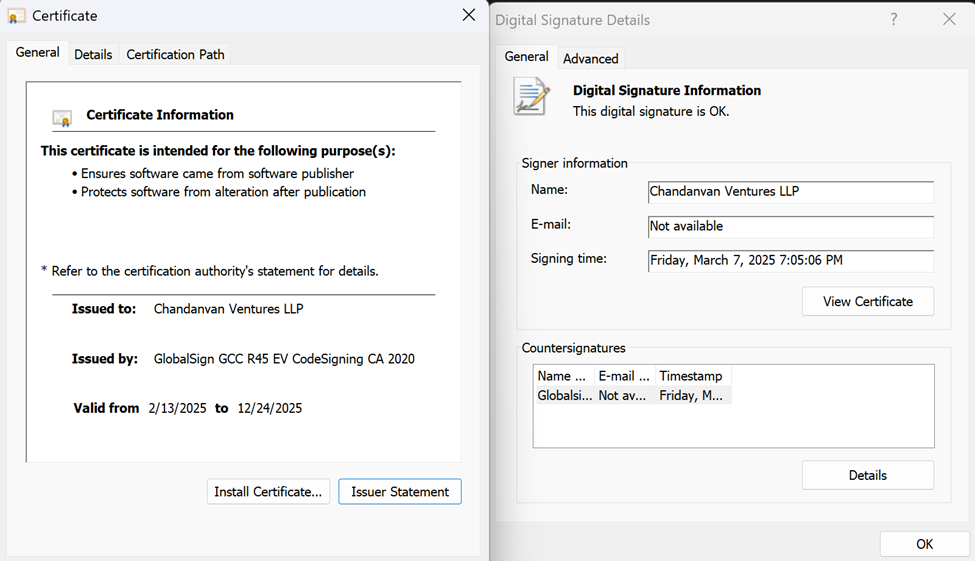
Task: Click the Name column header in Countersignatures
Action: [563, 376]
